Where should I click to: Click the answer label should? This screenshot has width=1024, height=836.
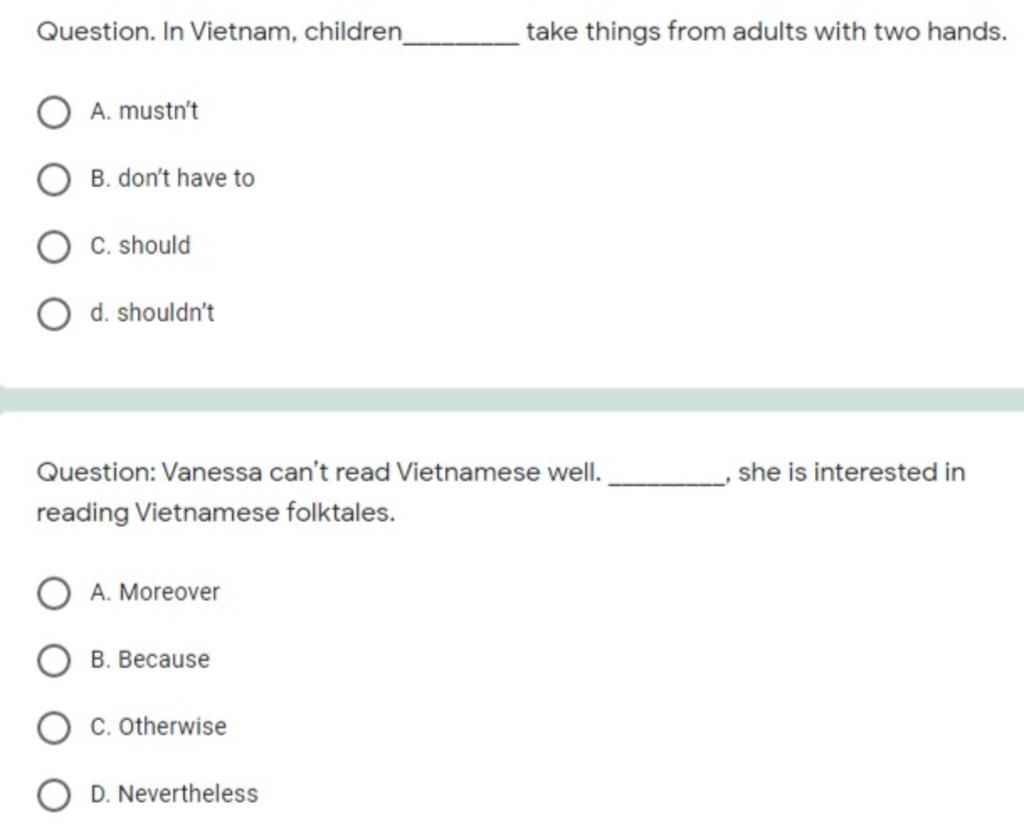[155, 245]
